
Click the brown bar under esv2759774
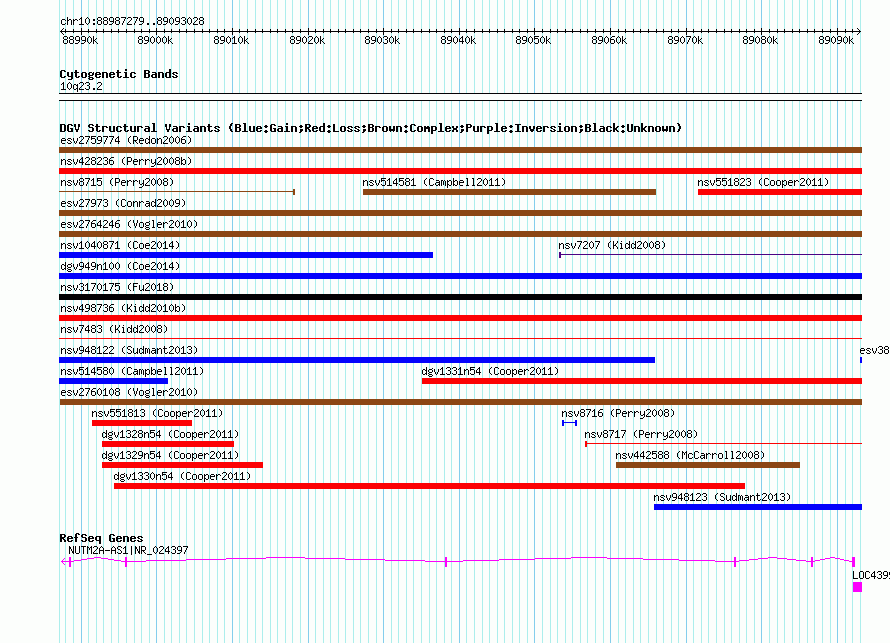coord(460,150)
